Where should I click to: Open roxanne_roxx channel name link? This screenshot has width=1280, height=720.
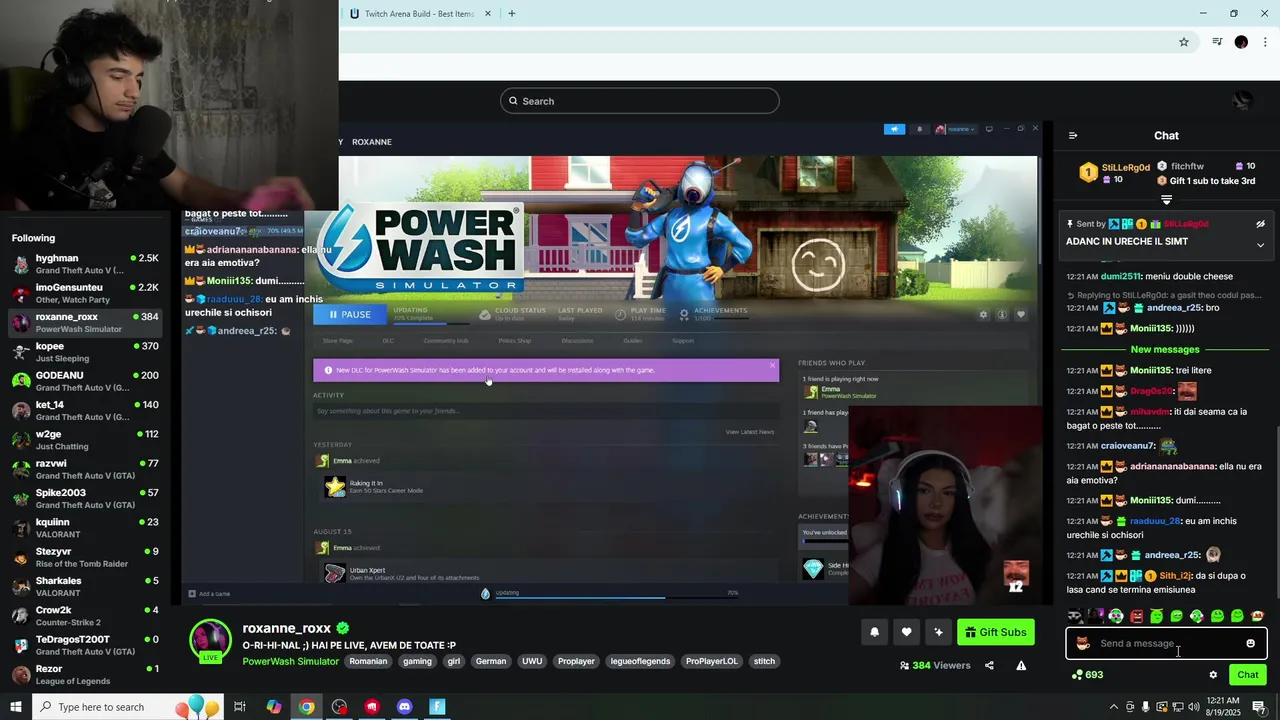[286, 628]
